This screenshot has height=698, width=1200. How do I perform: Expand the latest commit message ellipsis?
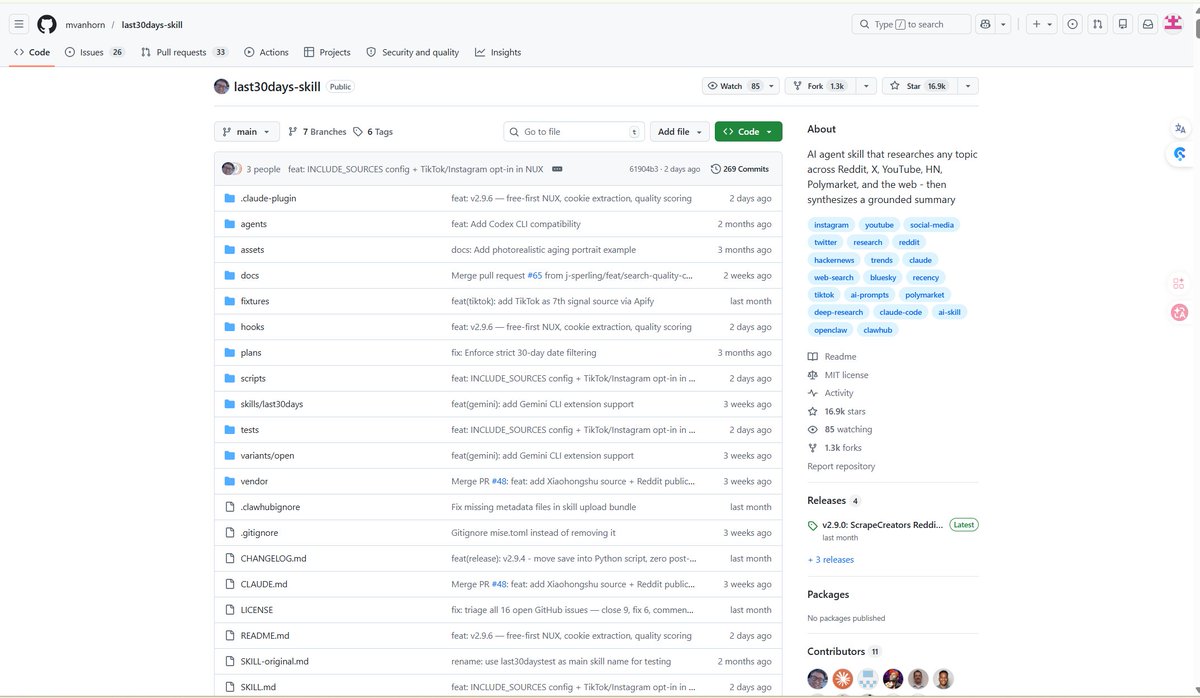tap(557, 169)
